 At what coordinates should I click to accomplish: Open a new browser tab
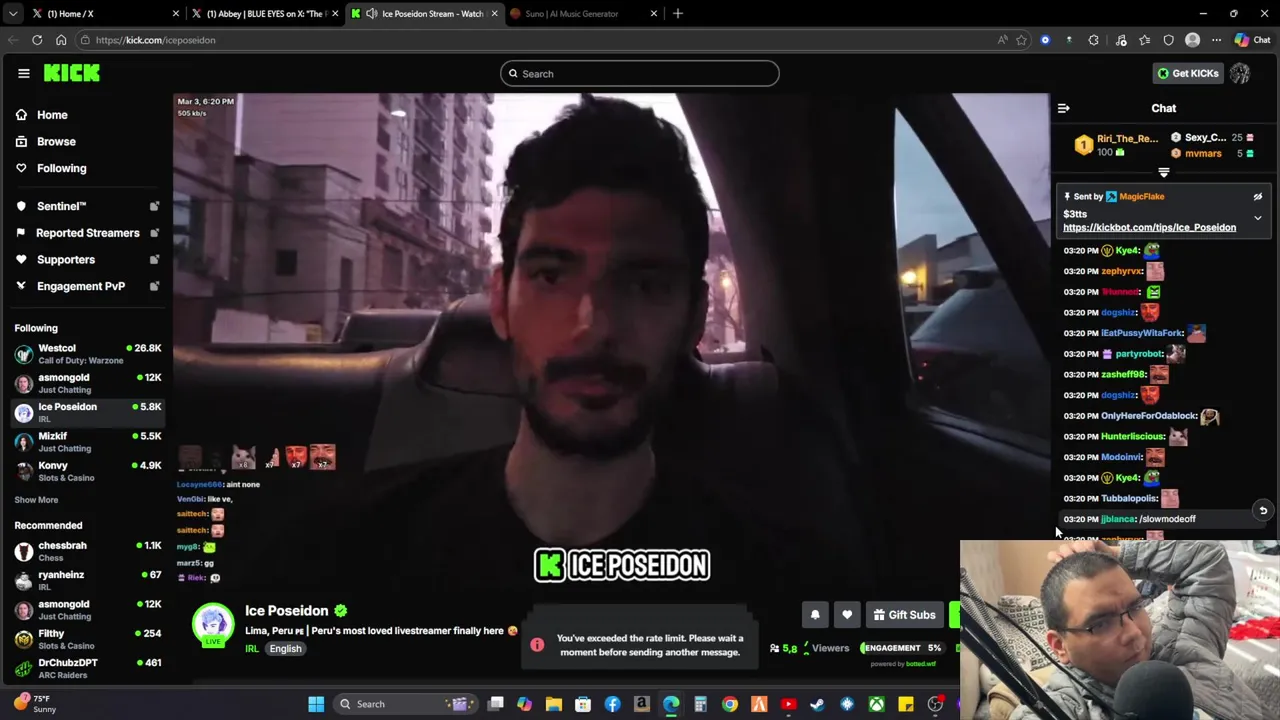[x=678, y=14]
